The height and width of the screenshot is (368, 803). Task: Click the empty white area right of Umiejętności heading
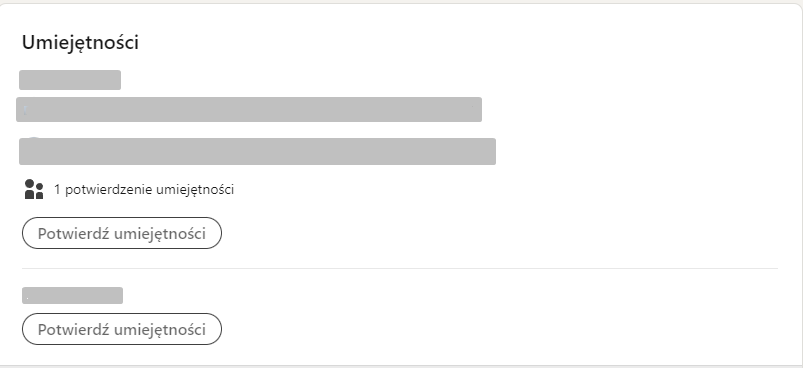pos(461,43)
